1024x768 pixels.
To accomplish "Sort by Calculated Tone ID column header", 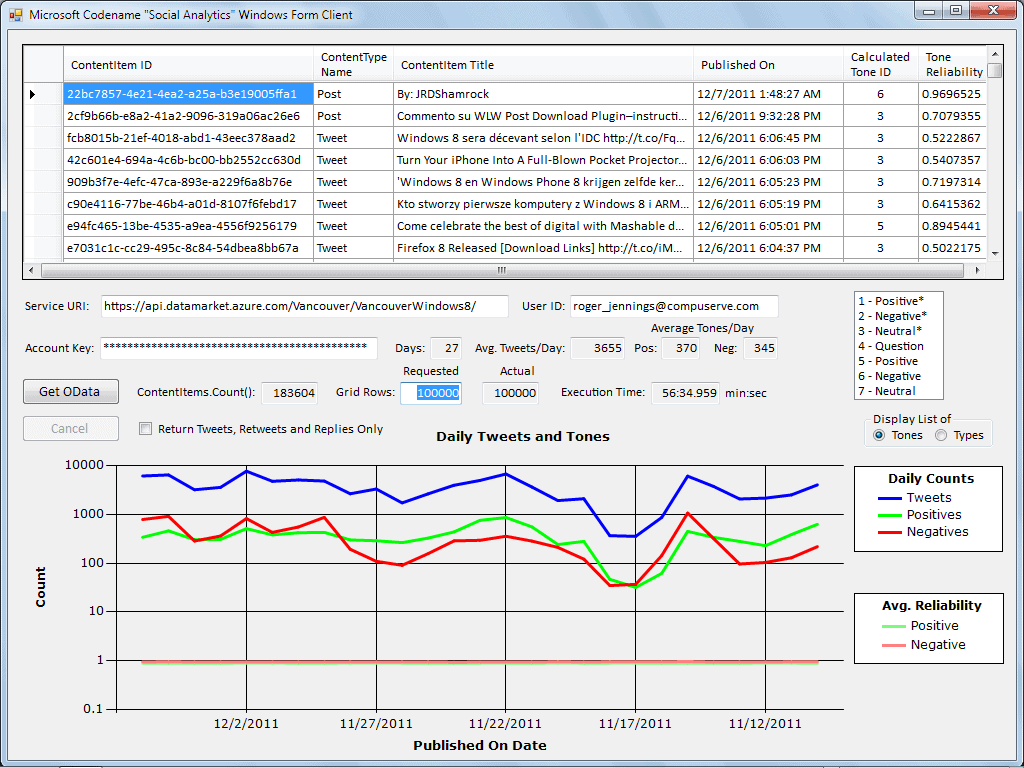I will pyautogui.click(x=880, y=65).
